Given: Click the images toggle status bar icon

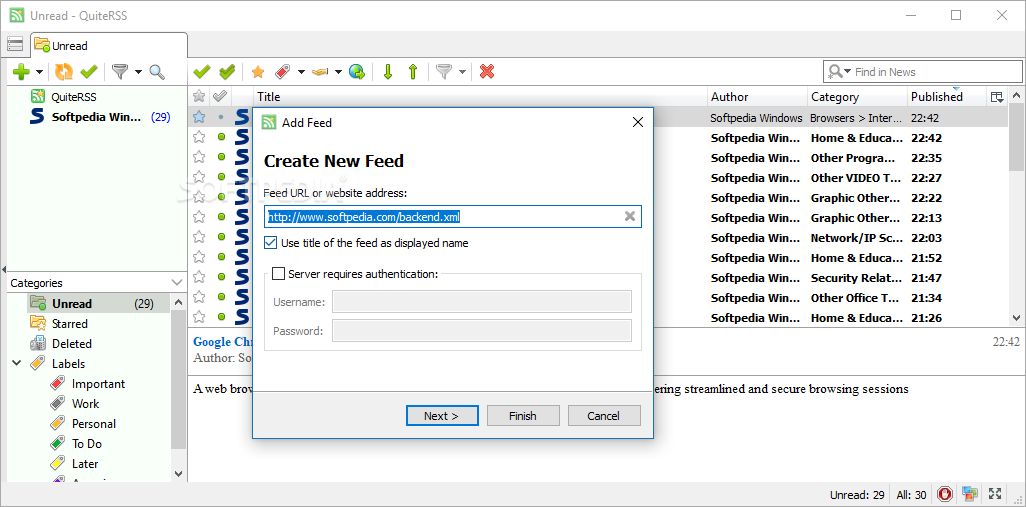Looking at the screenshot, I should (x=970, y=494).
